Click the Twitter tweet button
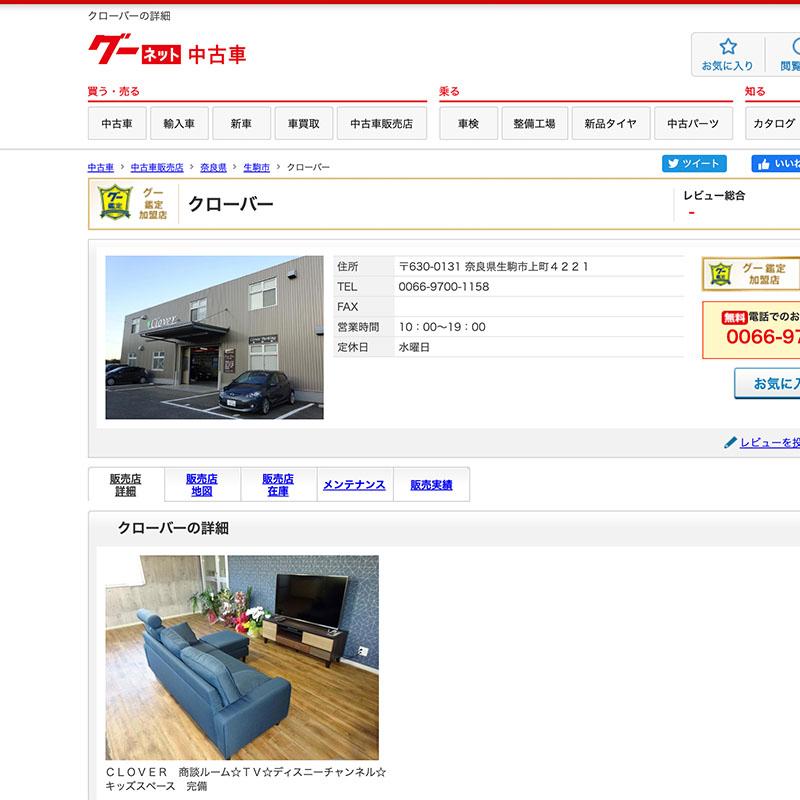Viewport: 800px width, 800px height. pyautogui.click(x=694, y=164)
